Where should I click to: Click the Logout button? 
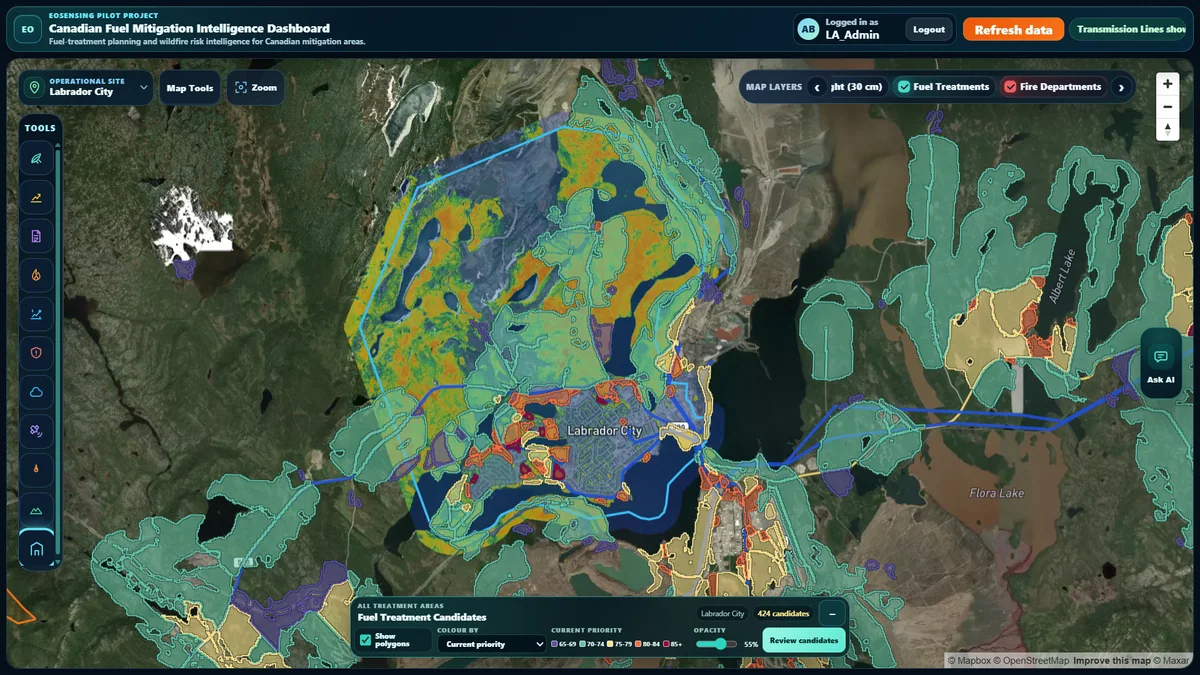(929, 29)
